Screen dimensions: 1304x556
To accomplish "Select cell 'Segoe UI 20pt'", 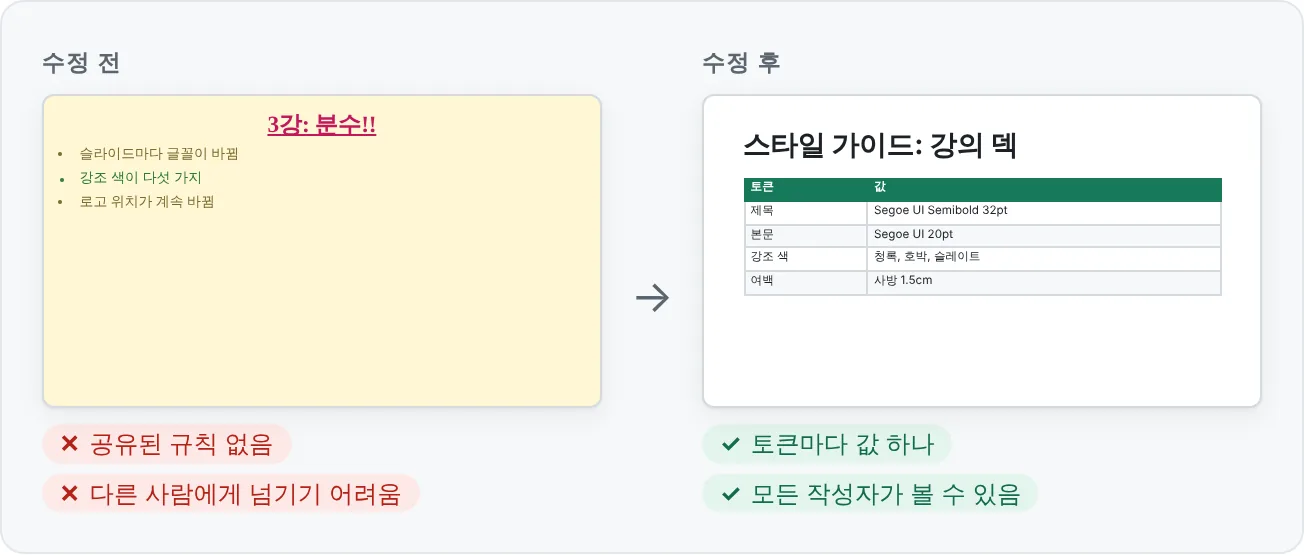I will pos(1044,235).
